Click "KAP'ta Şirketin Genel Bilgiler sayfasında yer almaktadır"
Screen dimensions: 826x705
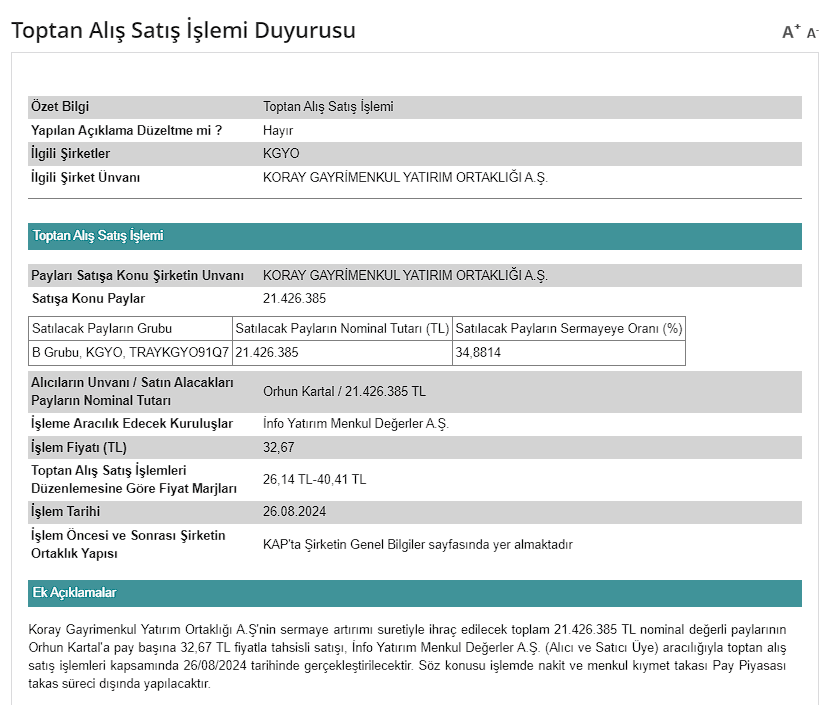418,544
